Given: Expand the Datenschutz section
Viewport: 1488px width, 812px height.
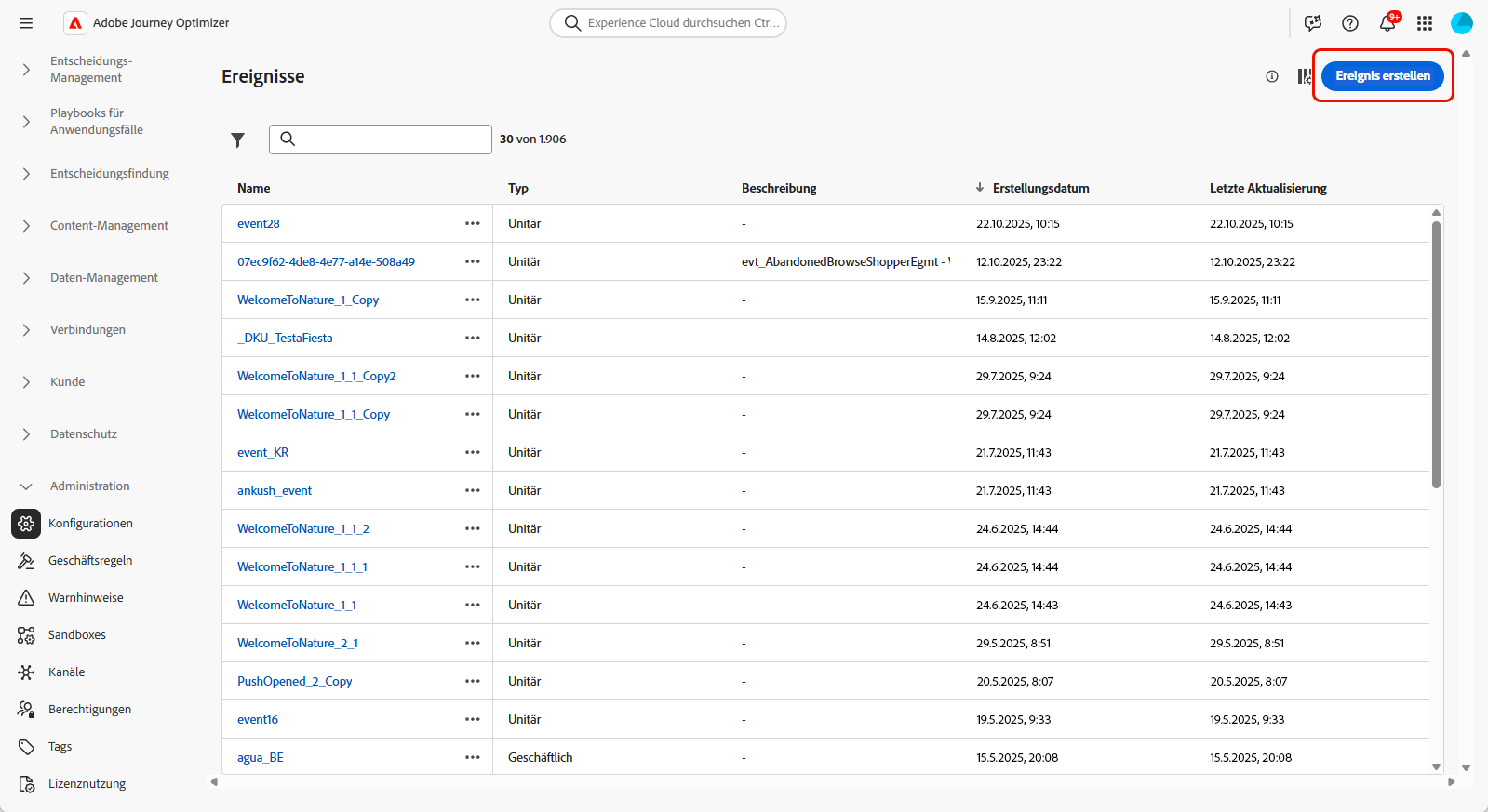Looking at the screenshot, I should click(26, 434).
